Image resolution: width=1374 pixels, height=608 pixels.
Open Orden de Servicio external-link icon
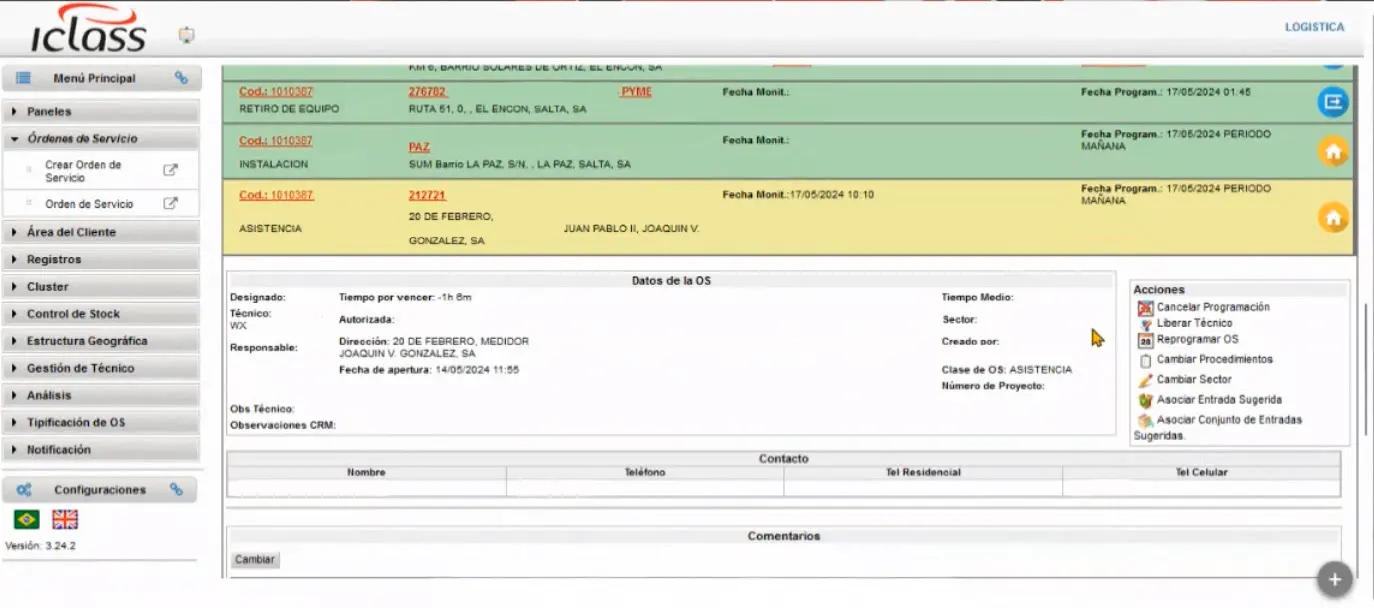[x=171, y=203]
